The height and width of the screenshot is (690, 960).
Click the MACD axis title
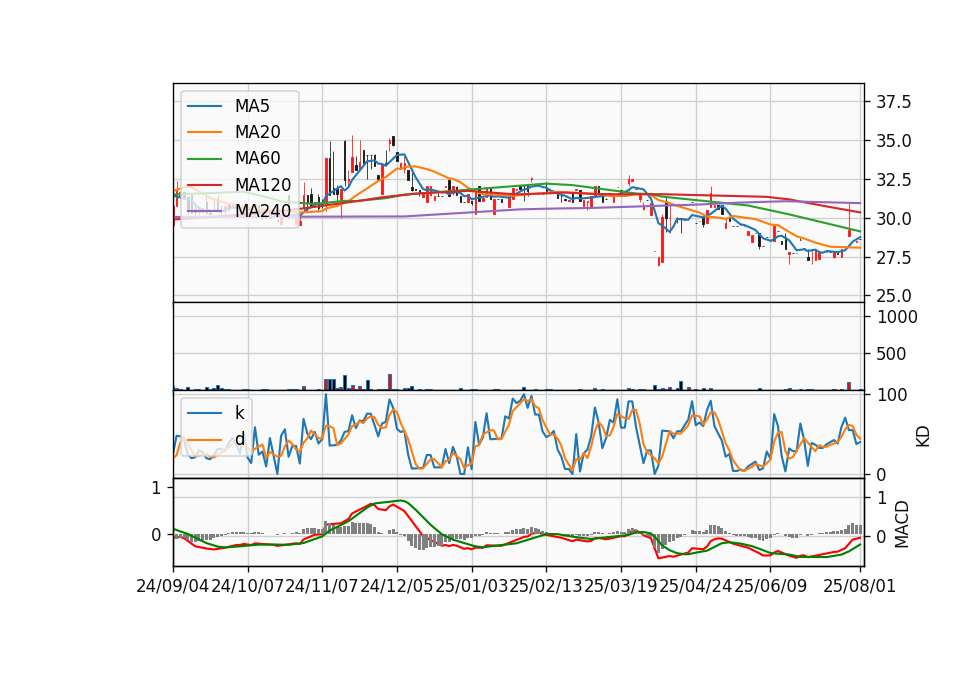click(902, 524)
